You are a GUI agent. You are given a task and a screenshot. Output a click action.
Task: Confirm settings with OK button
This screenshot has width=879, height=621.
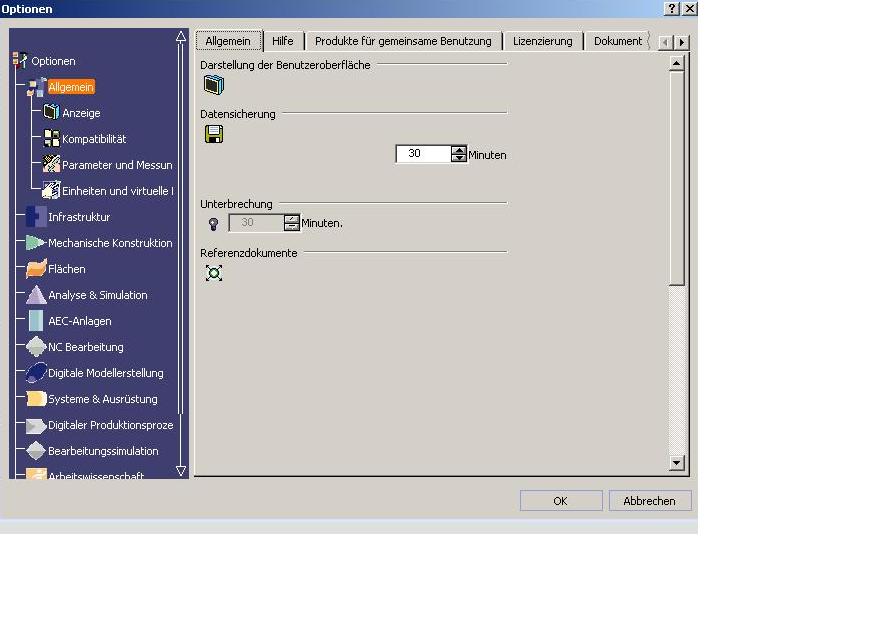point(561,500)
